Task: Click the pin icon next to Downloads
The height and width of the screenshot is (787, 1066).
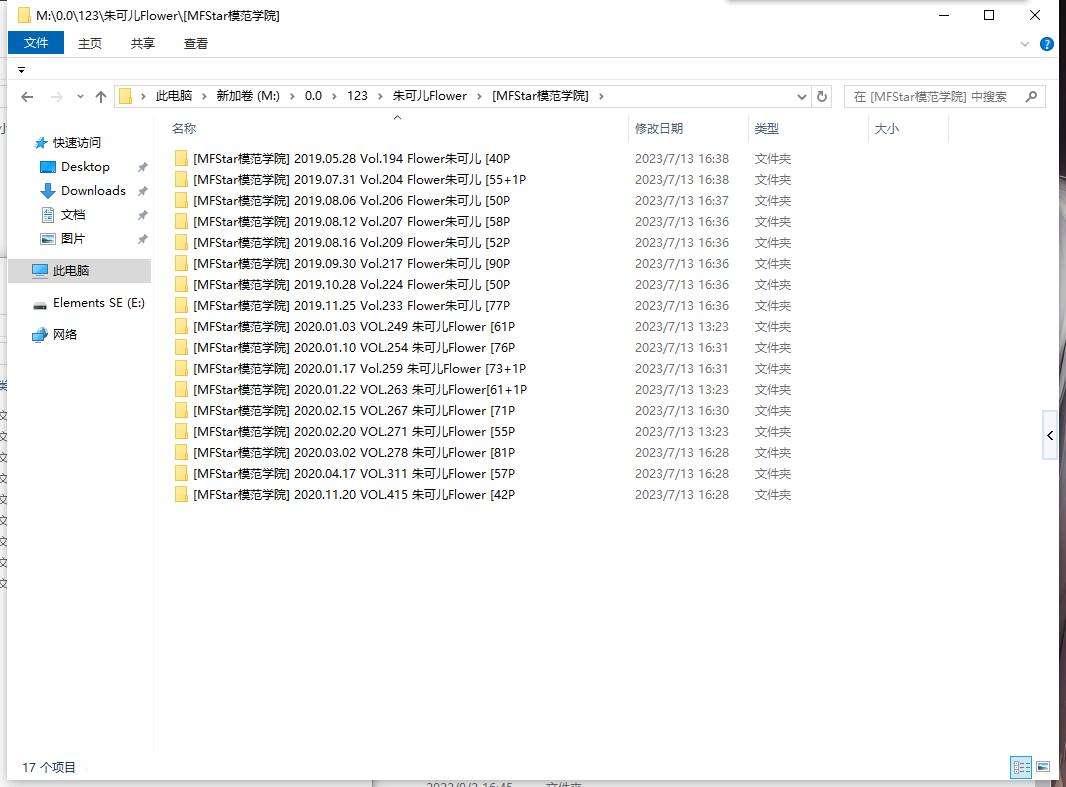Action: (x=142, y=191)
